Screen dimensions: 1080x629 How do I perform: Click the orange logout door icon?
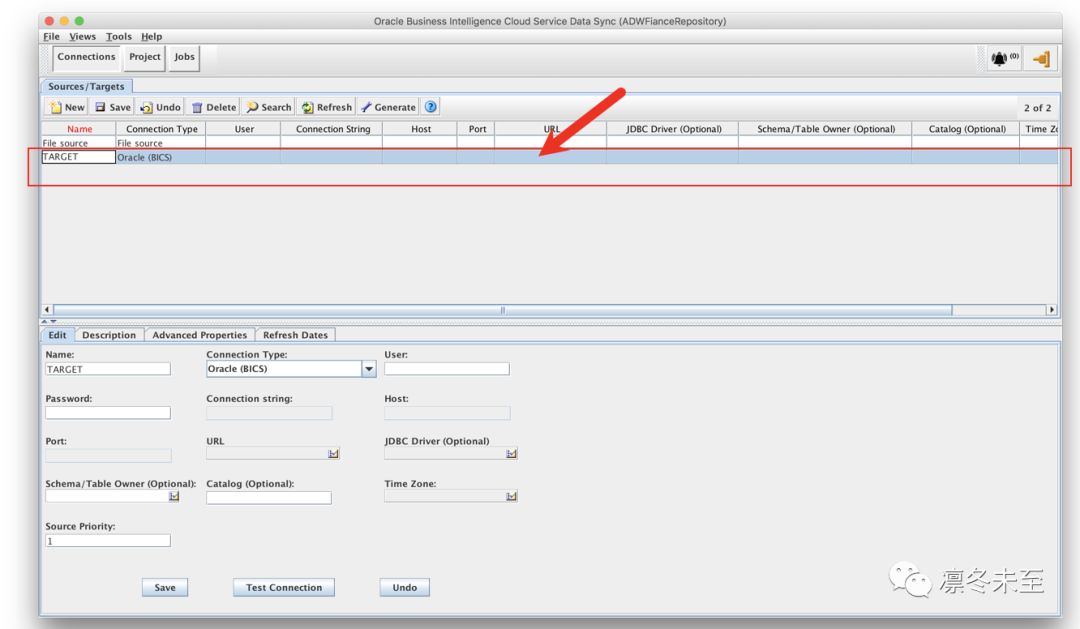click(x=1041, y=59)
